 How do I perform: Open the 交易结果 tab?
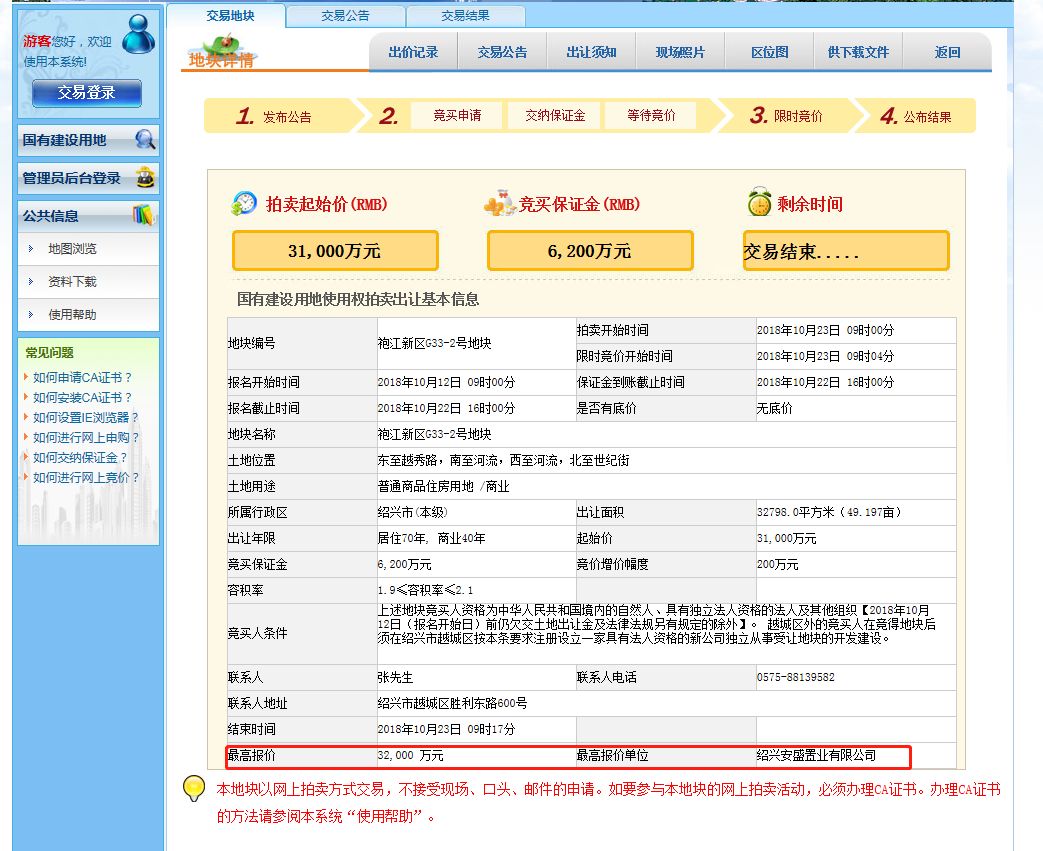click(x=464, y=16)
